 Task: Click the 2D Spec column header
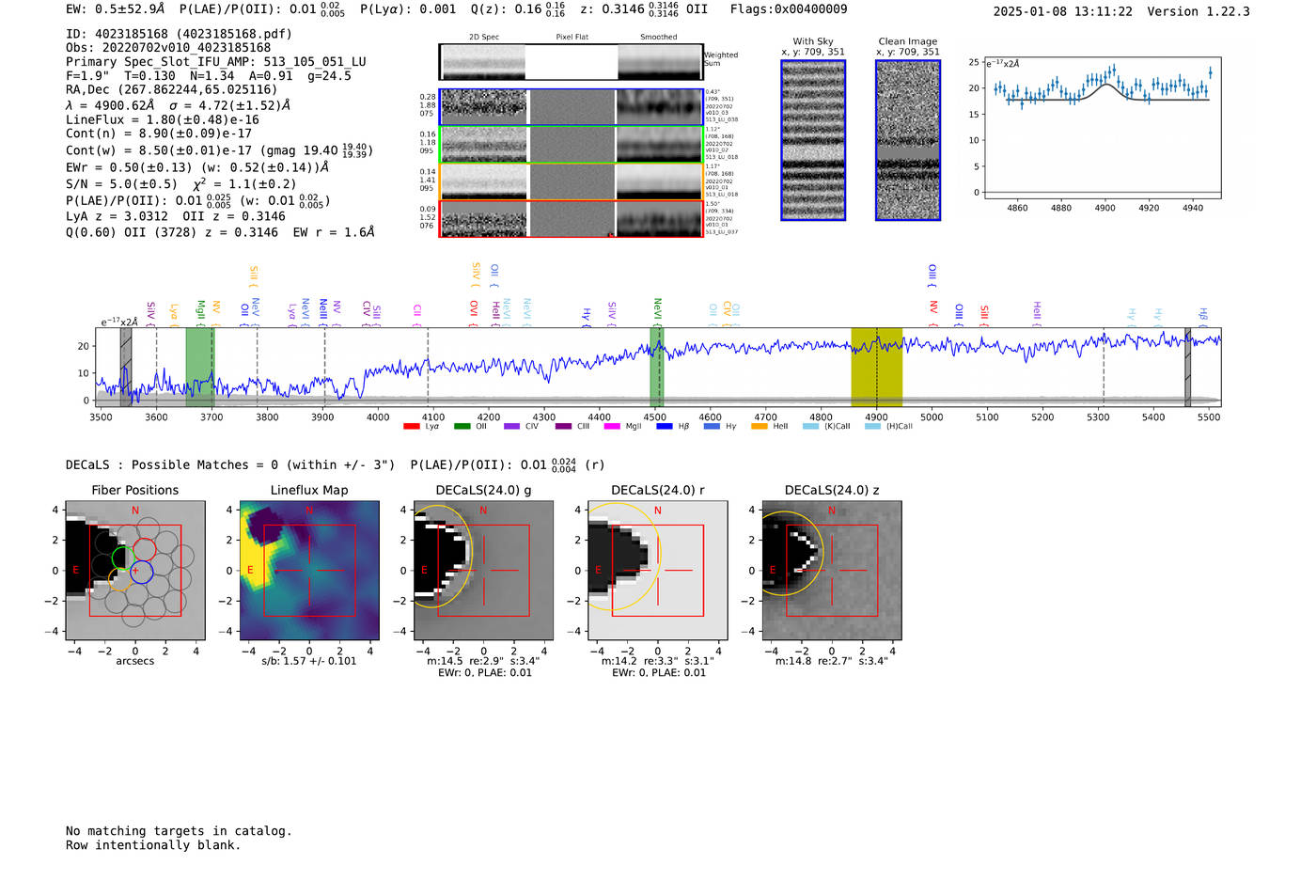[484, 38]
